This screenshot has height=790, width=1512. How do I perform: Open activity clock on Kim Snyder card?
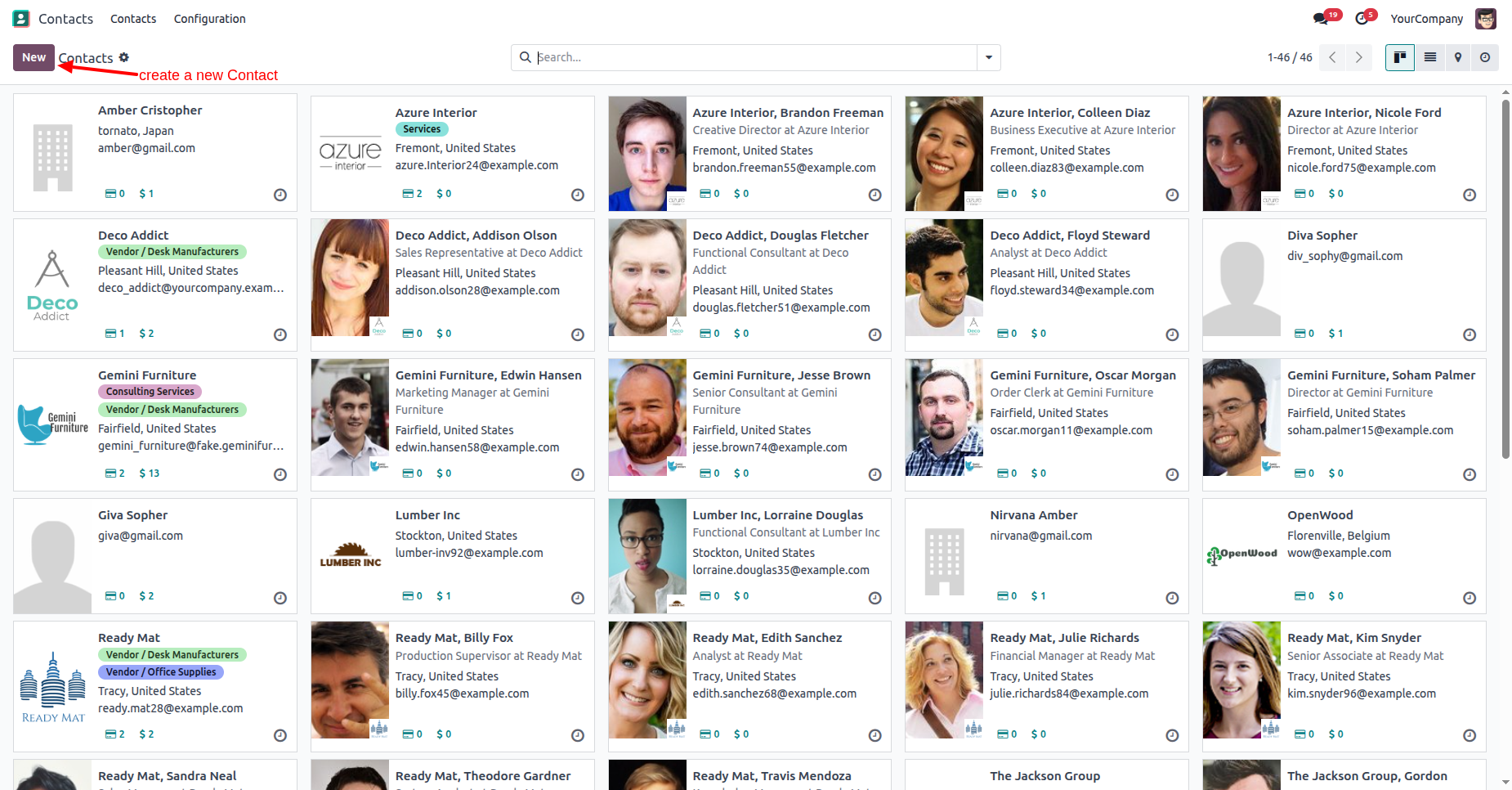tap(1470, 735)
